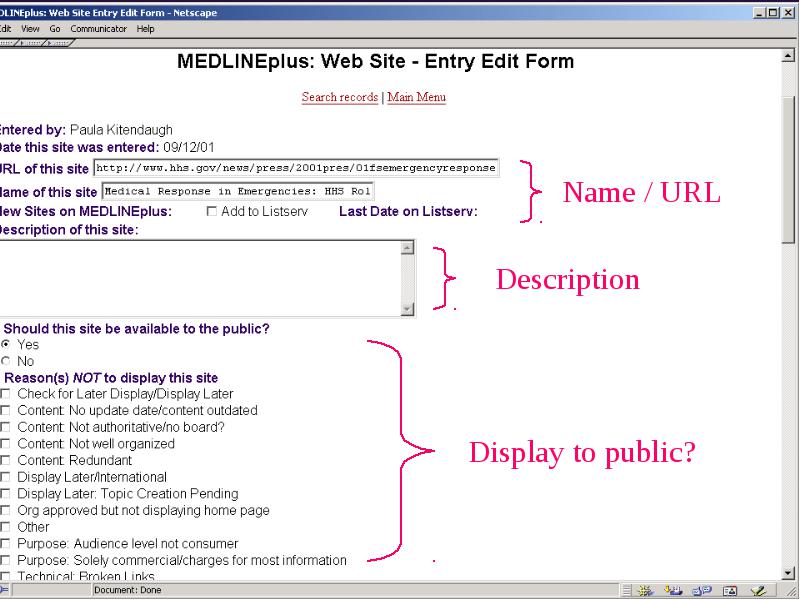Click the description box scroll up arrow
The image size is (800, 600).
pos(407,248)
